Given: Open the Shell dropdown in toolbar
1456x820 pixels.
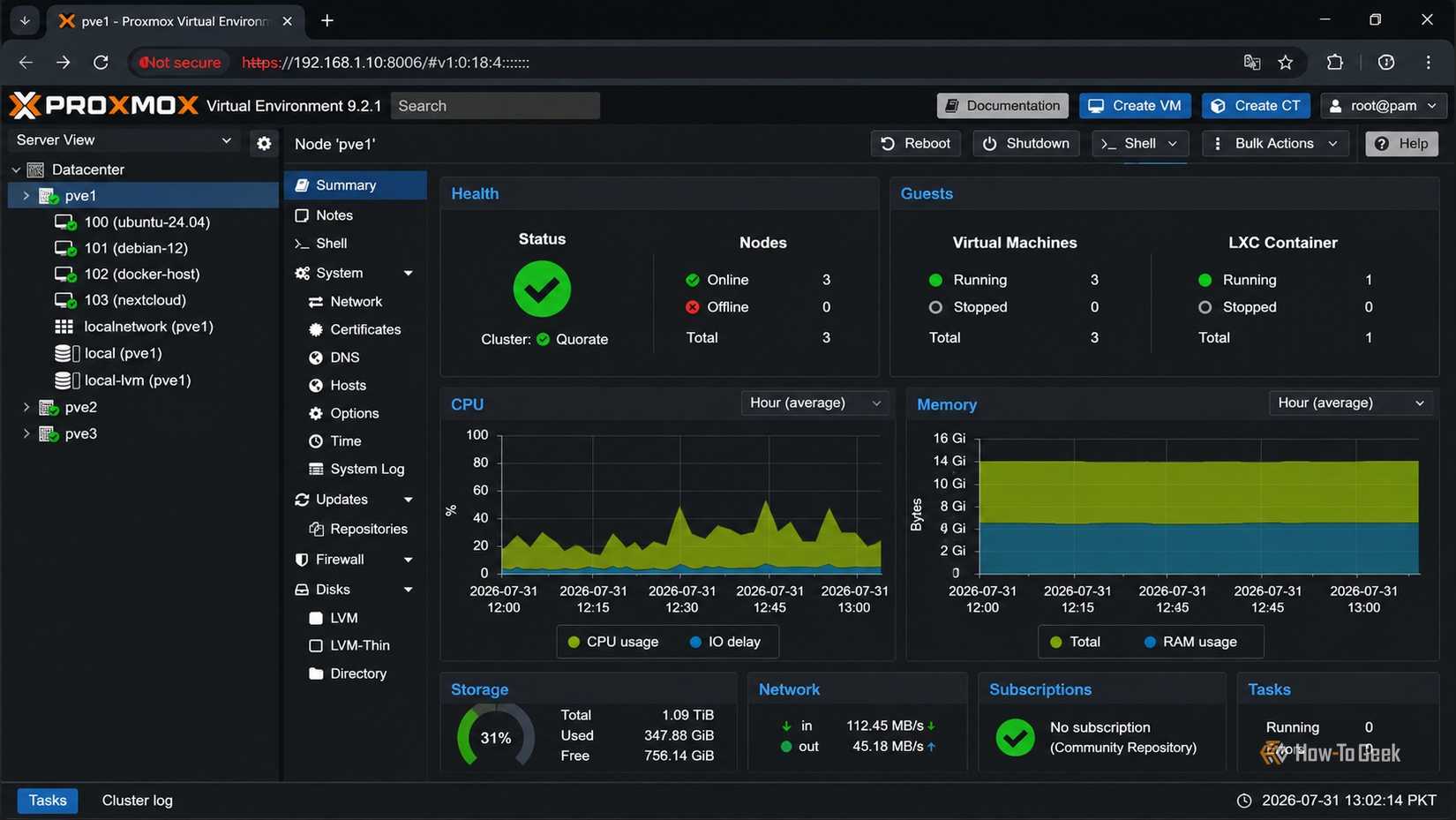Looking at the screenshot, I should pyautogui.click(x=1140, y=144).
